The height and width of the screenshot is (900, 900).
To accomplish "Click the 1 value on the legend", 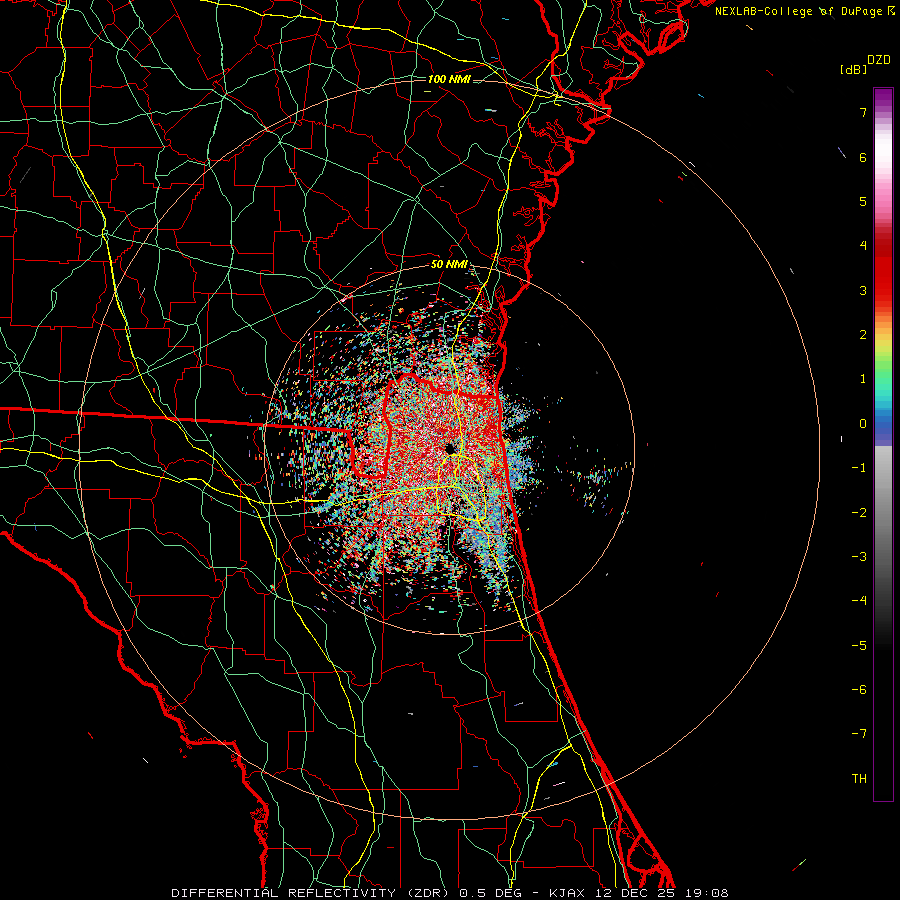I will point(863,379).
